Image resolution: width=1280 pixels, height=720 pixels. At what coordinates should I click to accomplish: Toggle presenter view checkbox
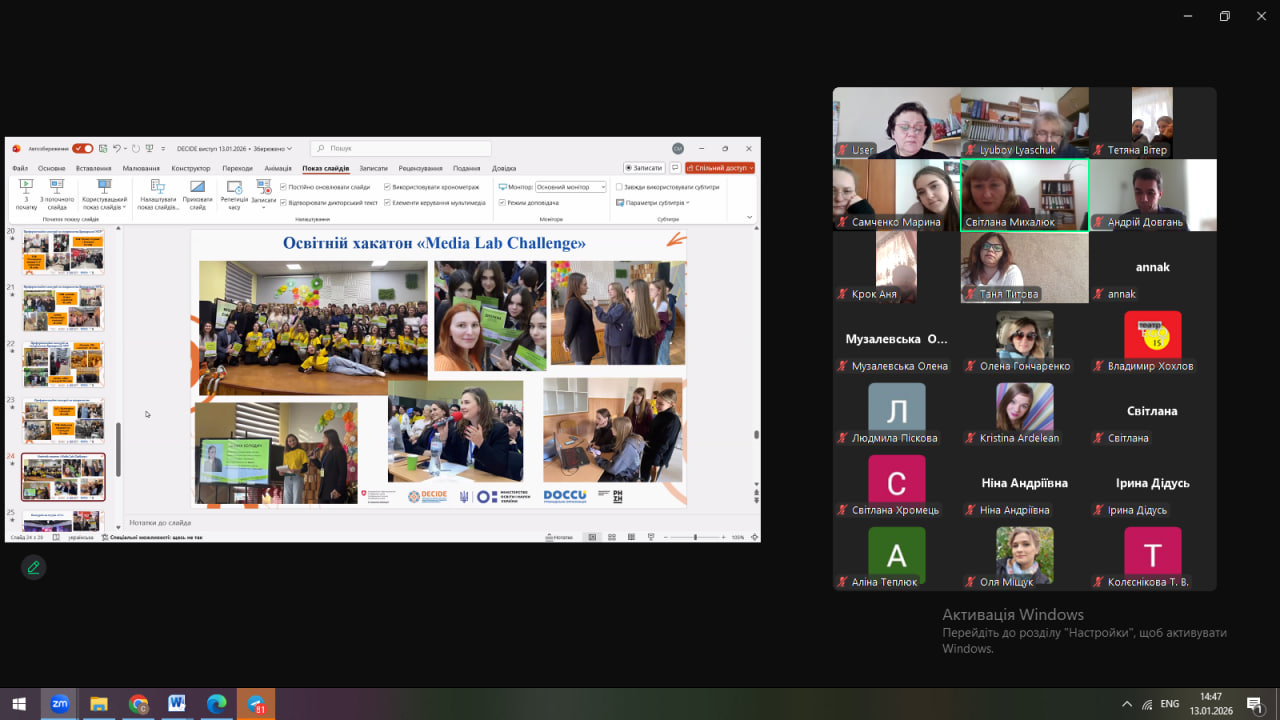pos(503,202)
